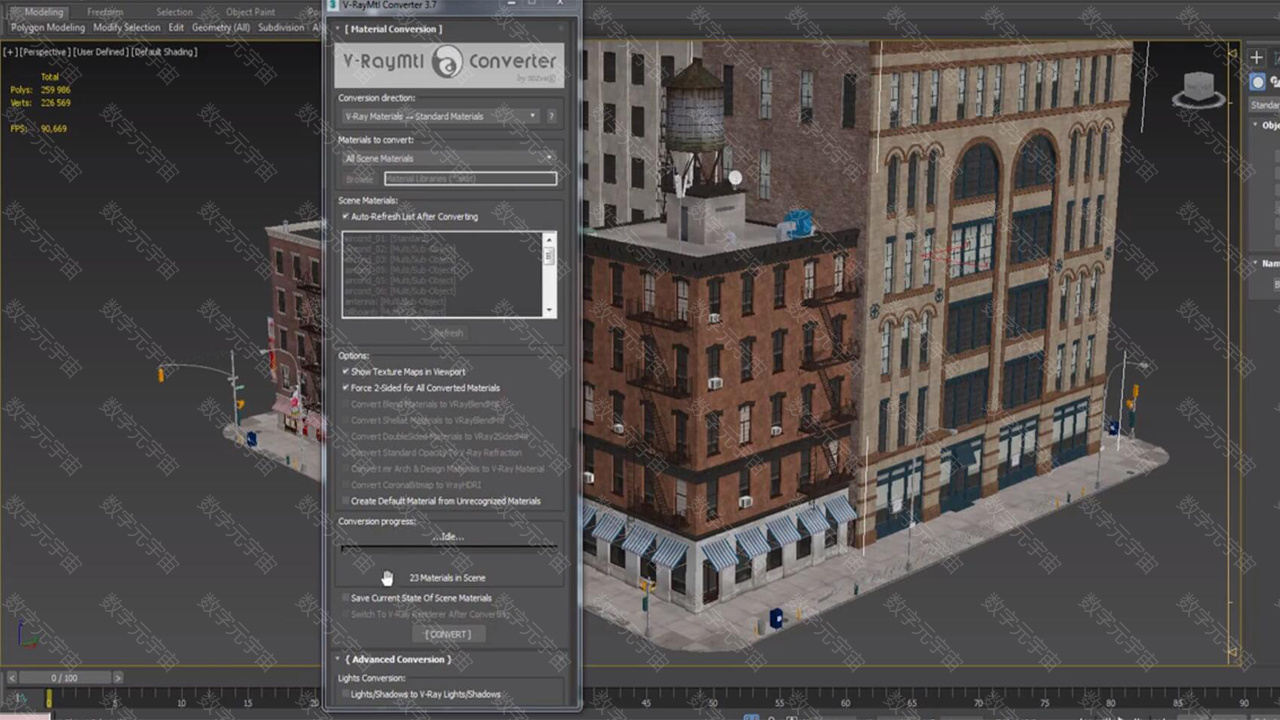Screen dimensions: 1280x720
Task: Switch to the Selection ribbon tab
Action: (174, 12)
